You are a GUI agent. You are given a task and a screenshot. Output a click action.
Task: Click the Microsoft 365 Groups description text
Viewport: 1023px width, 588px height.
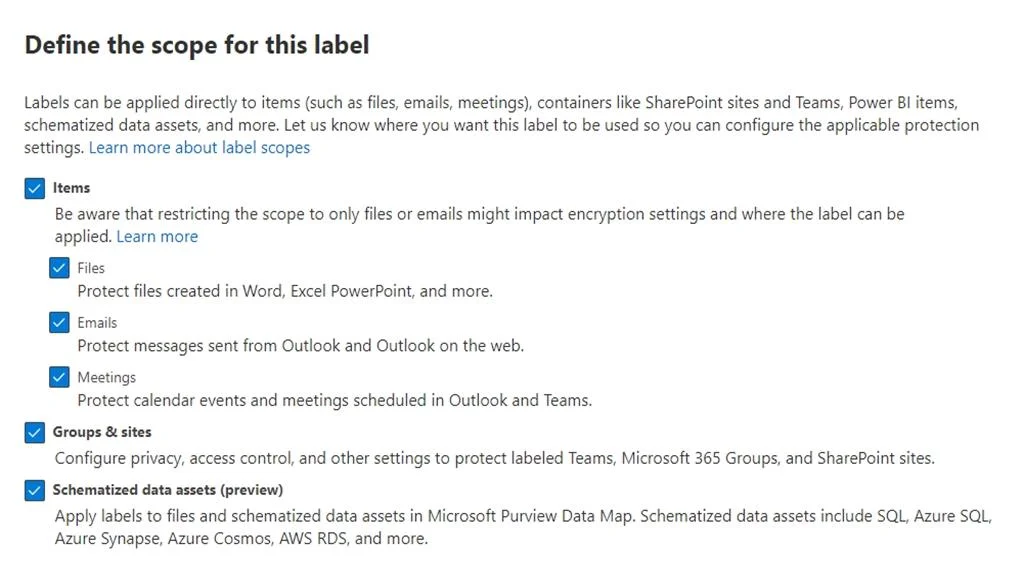495,458
